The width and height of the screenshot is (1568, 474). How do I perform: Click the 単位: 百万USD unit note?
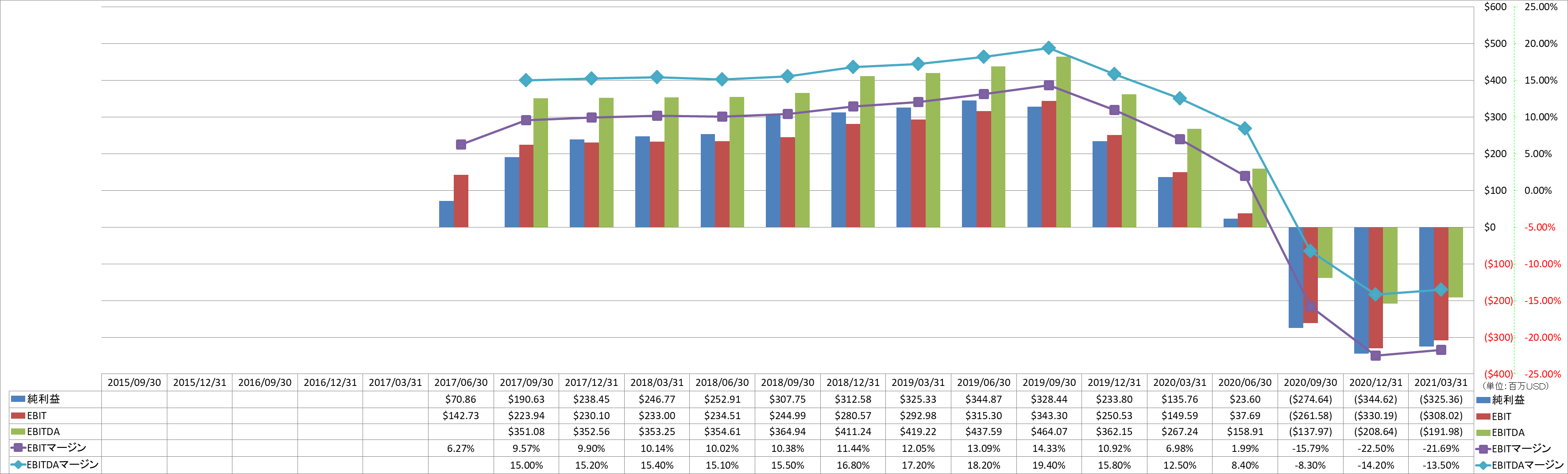coord(1515,386)
